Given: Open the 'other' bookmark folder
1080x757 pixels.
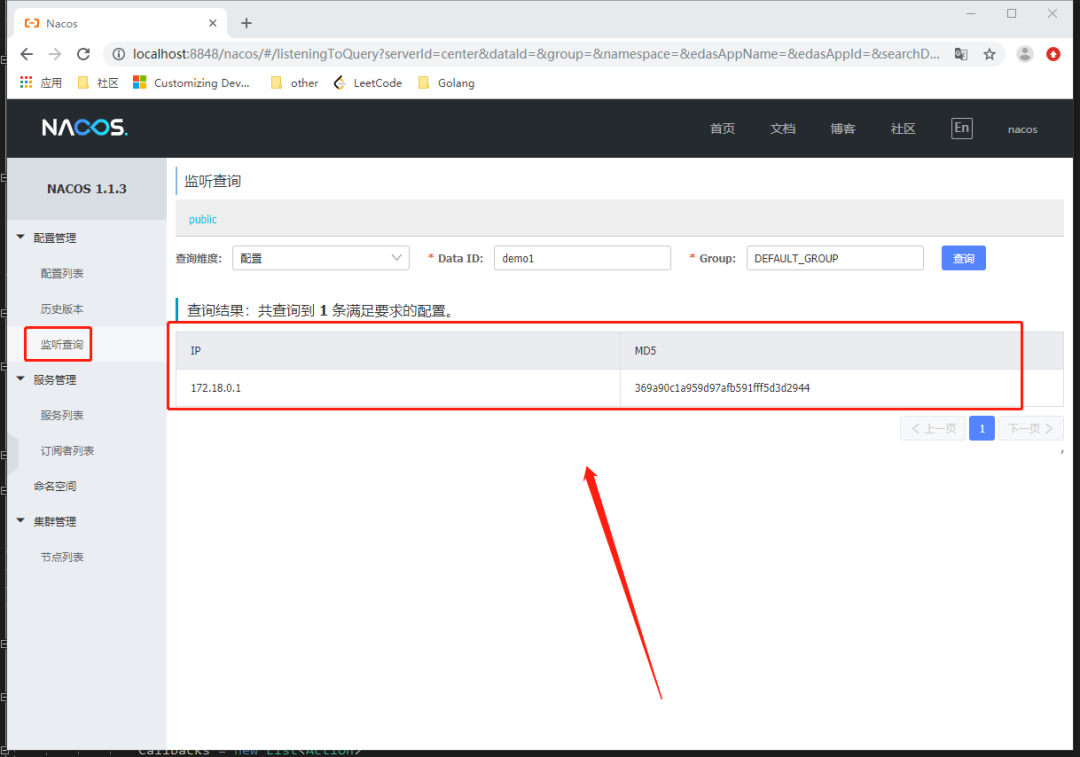Looking at the screenshot, I should (294, 83).
